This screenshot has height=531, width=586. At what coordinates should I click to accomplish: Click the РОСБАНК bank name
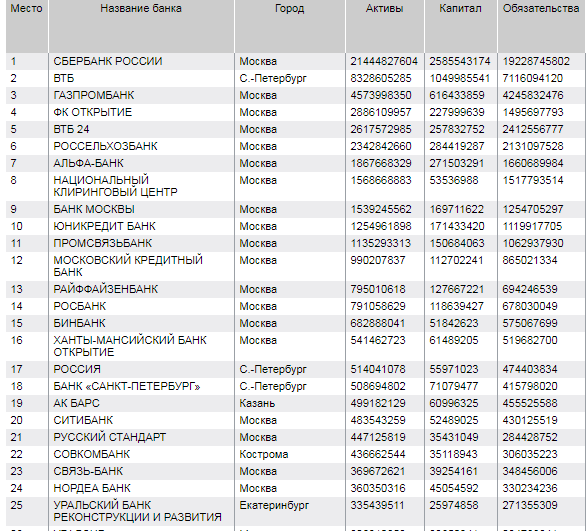[79, 306]
